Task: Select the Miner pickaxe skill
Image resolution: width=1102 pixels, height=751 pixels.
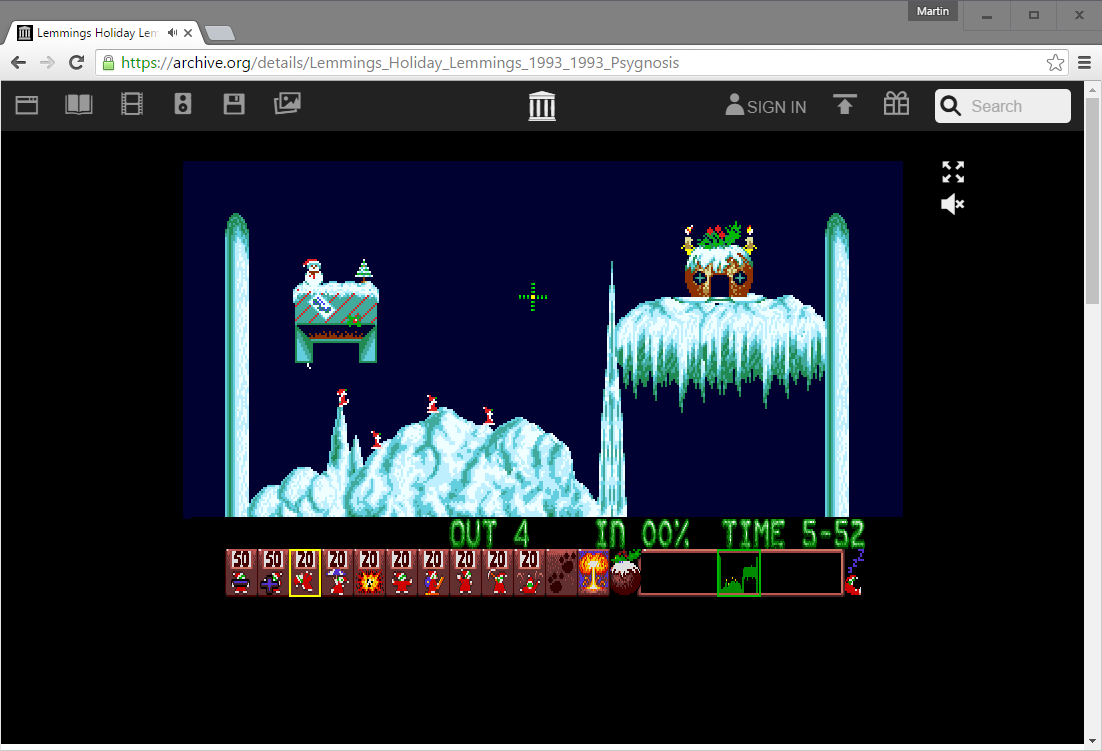Action: pyautogui.click(x=498, y=573)
